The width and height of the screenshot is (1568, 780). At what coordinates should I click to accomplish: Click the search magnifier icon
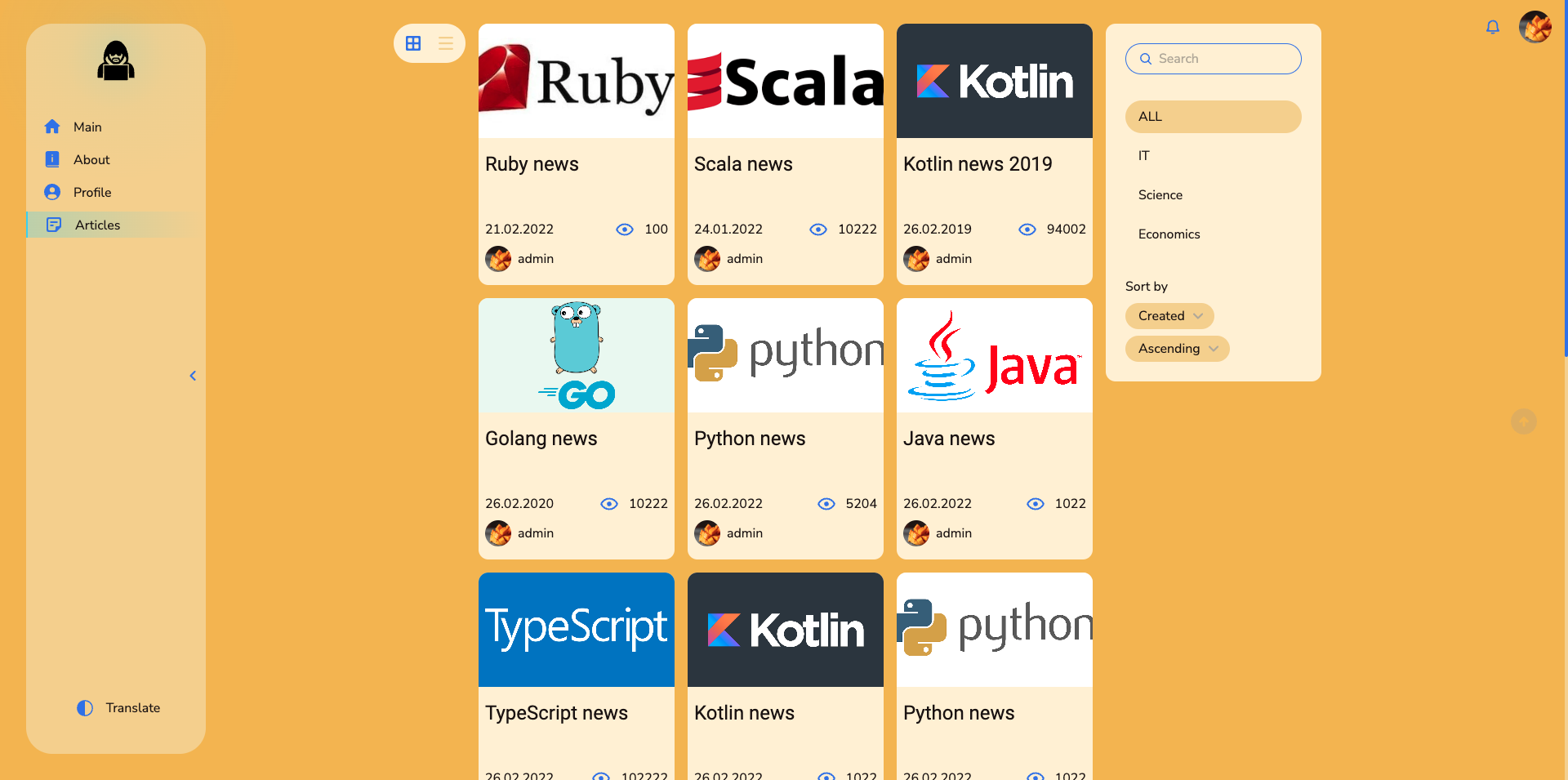point(1146,59)
